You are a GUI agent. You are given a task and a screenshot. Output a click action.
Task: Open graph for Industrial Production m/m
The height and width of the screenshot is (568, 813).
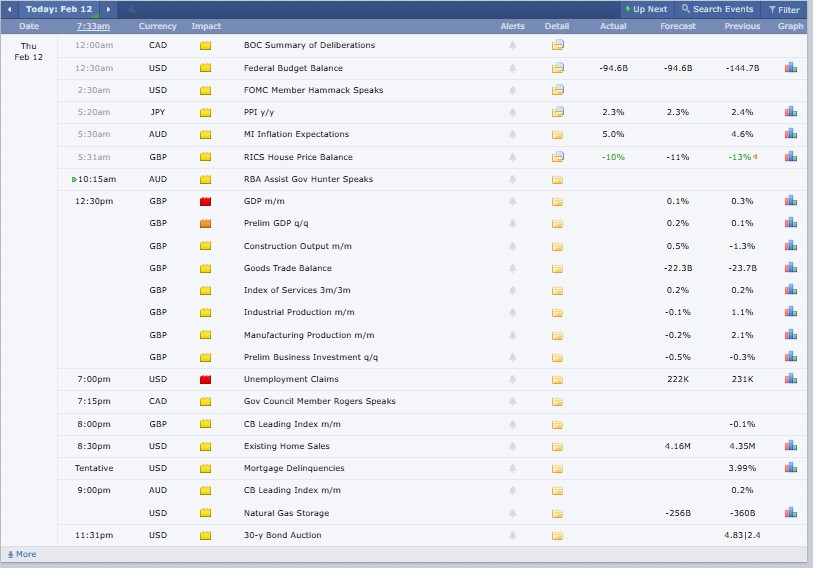point(791,312)
